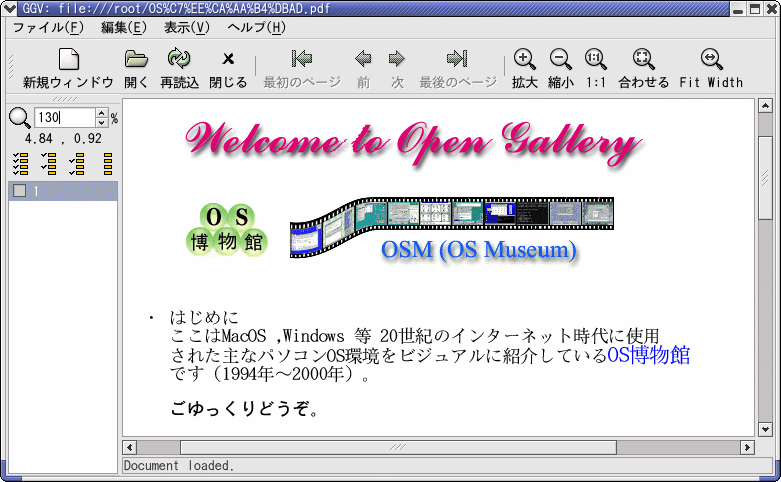The width and height of the screenshot is (781, 482).
Task: Click the zoom percentage input field
Action: point(65,118)
